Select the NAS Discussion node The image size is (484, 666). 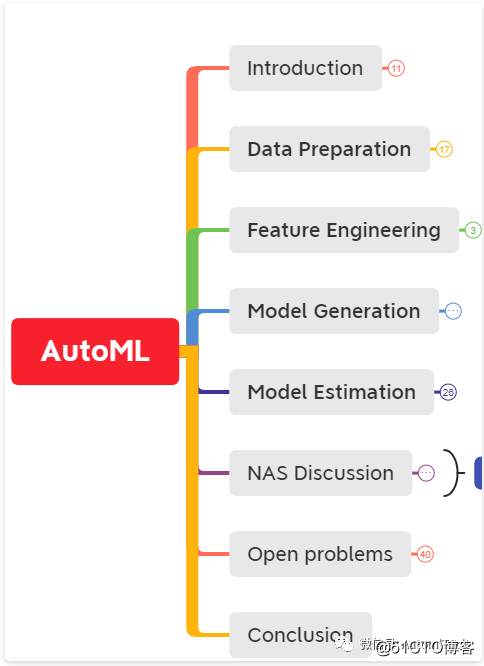(321, 473)
